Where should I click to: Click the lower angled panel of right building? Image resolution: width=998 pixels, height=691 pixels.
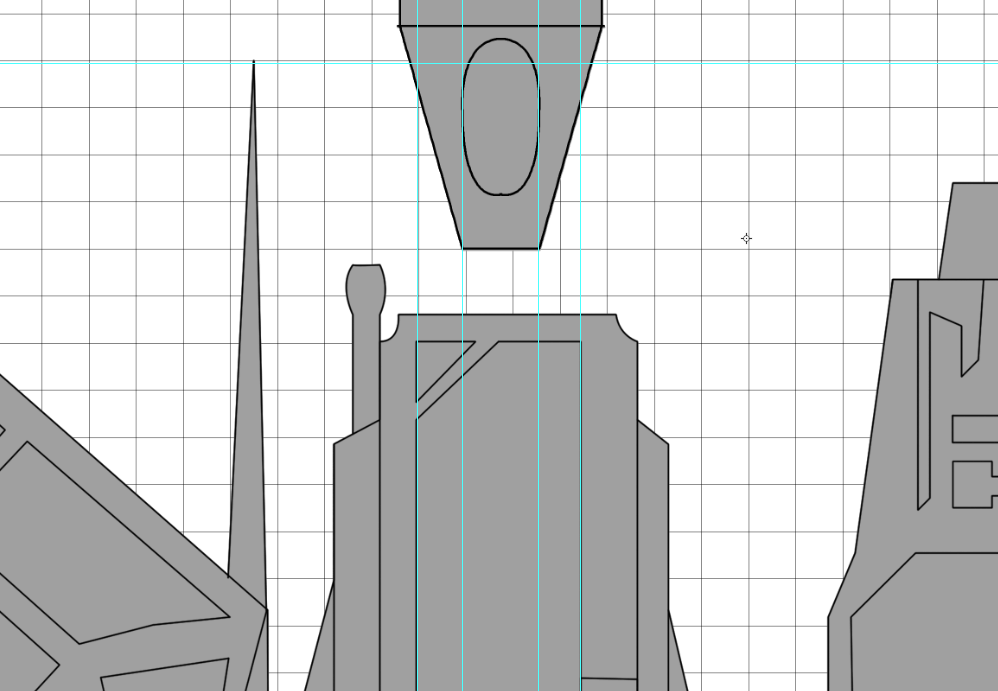930,630
